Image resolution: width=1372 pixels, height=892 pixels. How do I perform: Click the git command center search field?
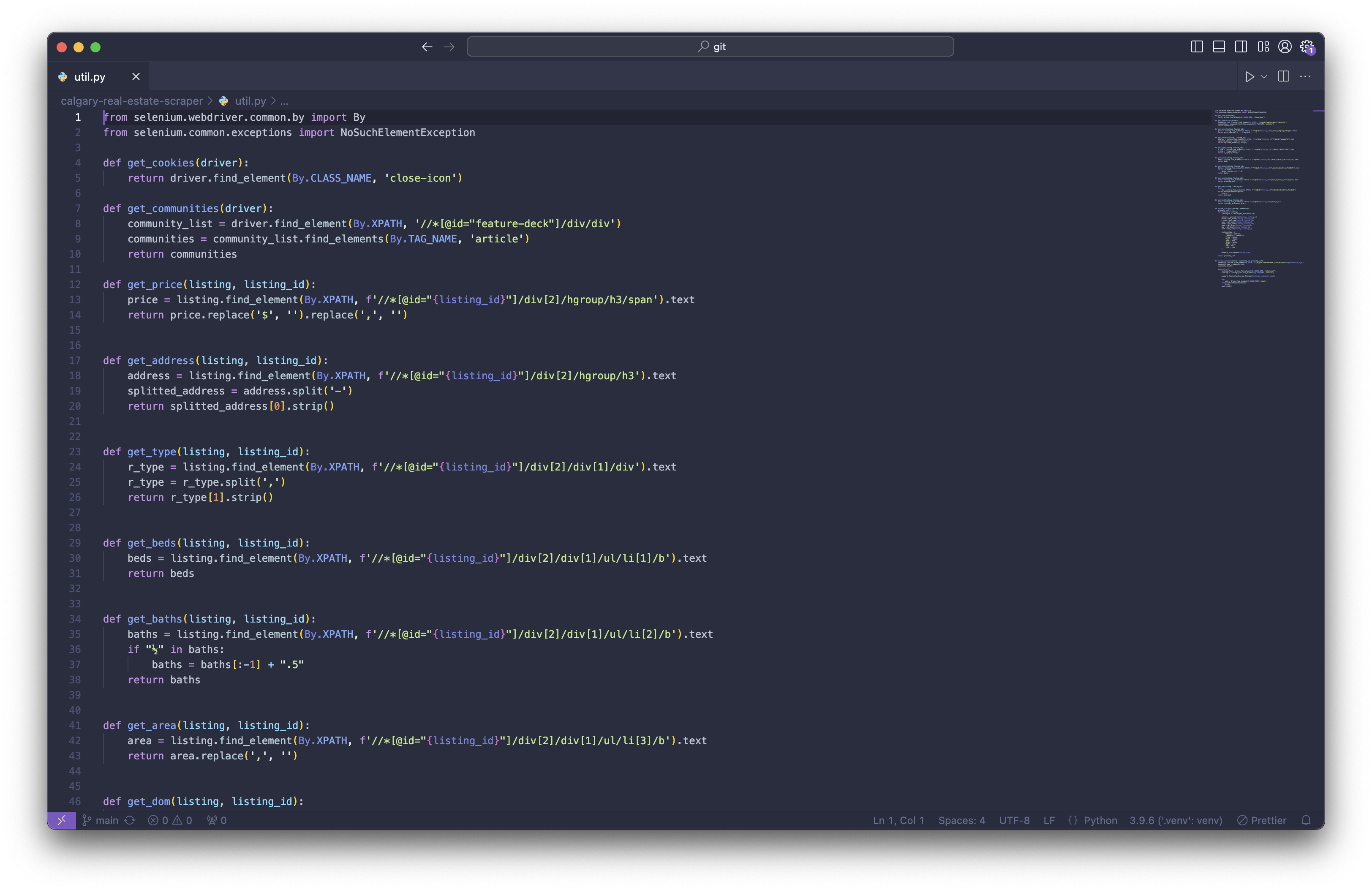coord(710,47)
